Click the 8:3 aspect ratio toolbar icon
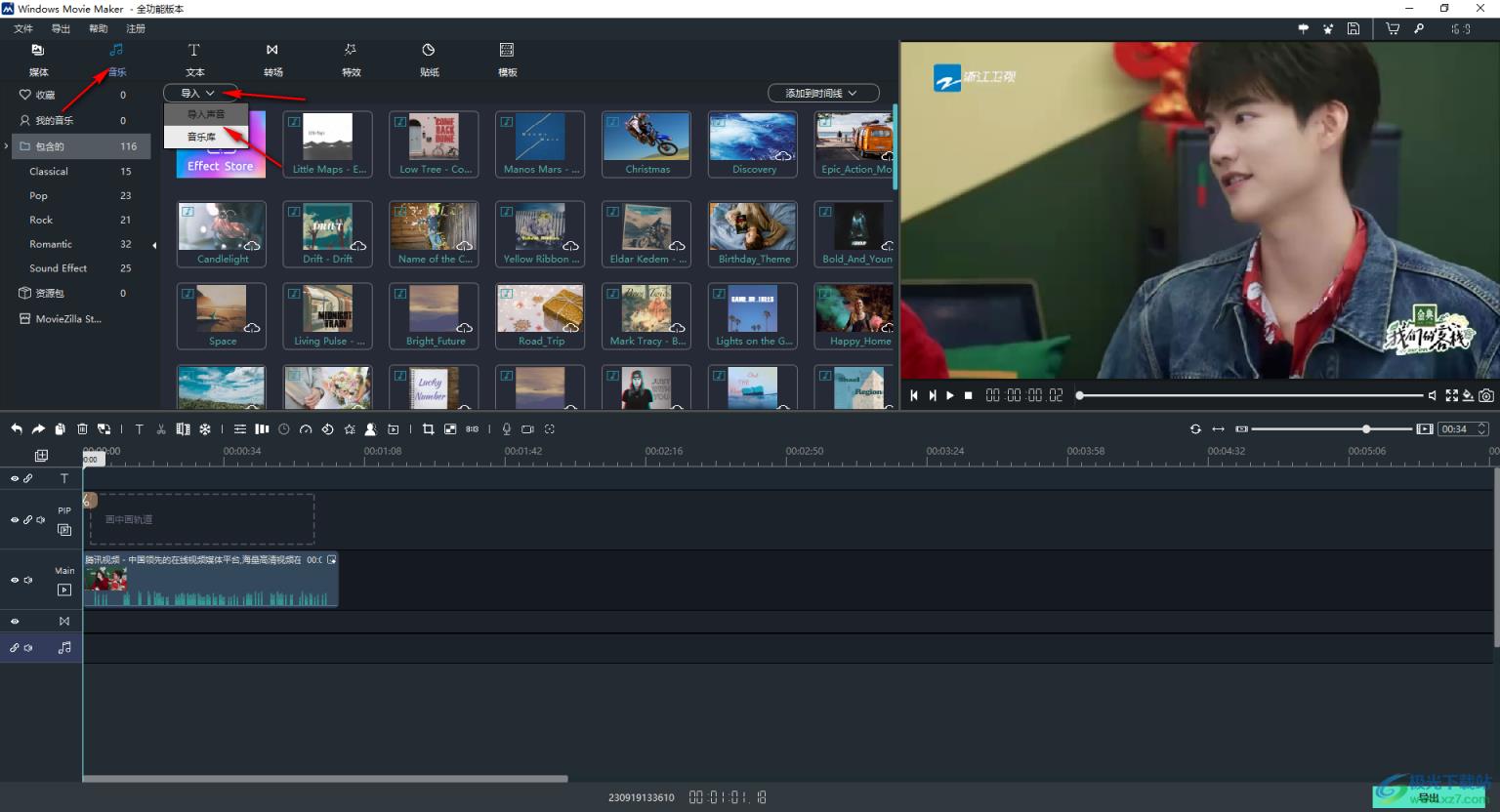1500x812 pixels. tap(473, 429)
